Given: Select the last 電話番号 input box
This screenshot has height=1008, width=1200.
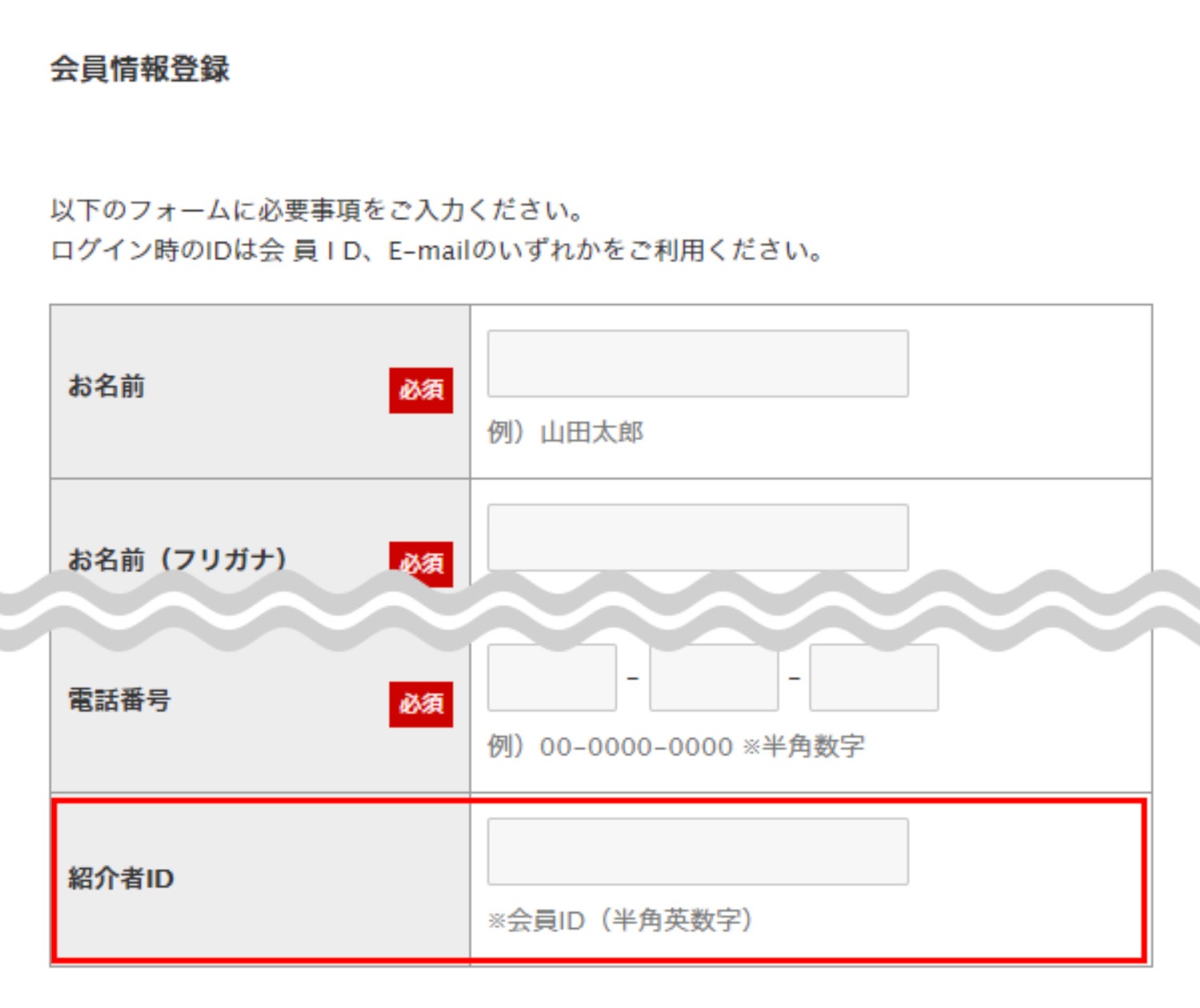Looking at the screenshot, I should click(874, 678).
